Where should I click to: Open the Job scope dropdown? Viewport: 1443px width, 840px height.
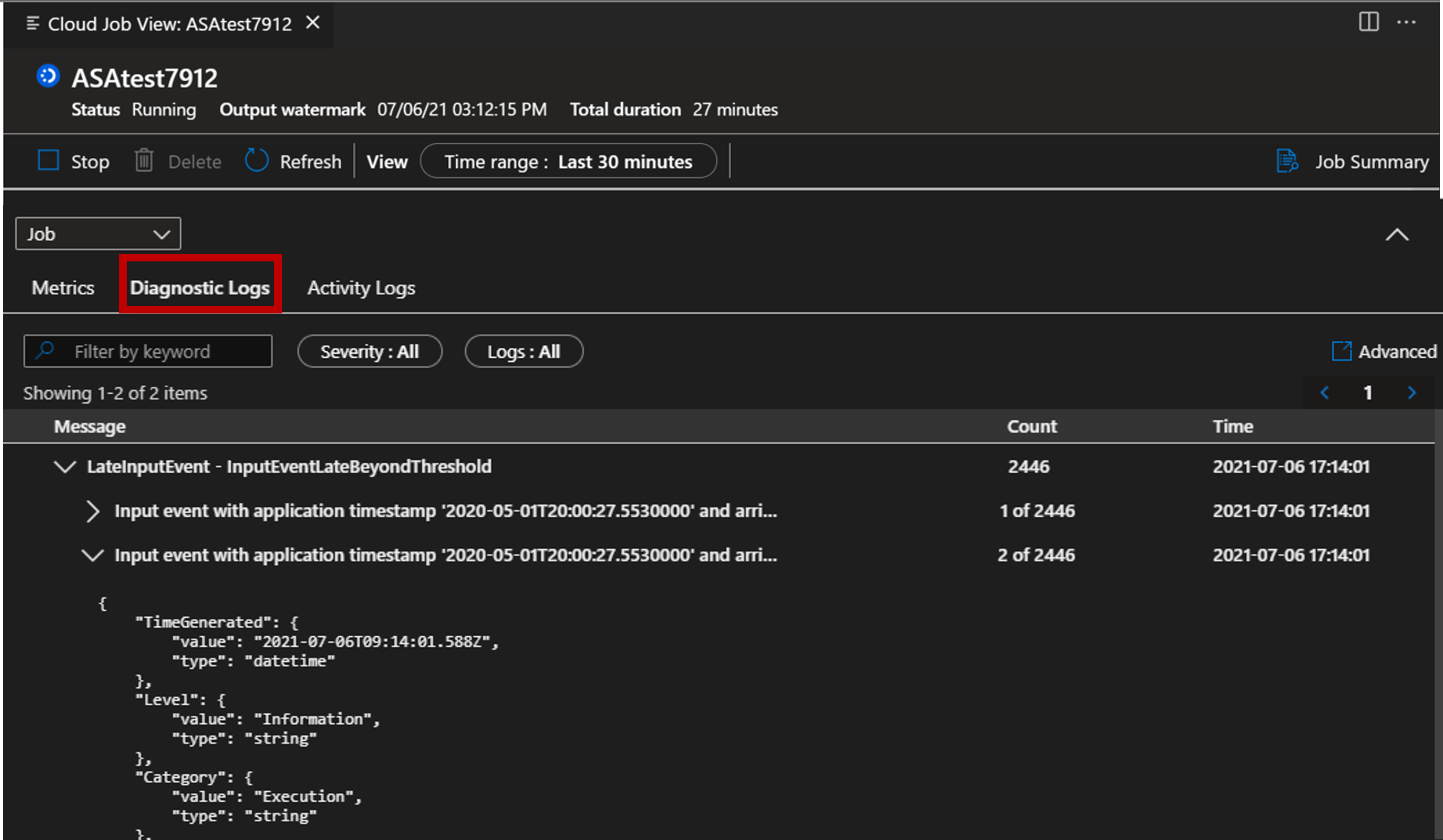point(96,232)
